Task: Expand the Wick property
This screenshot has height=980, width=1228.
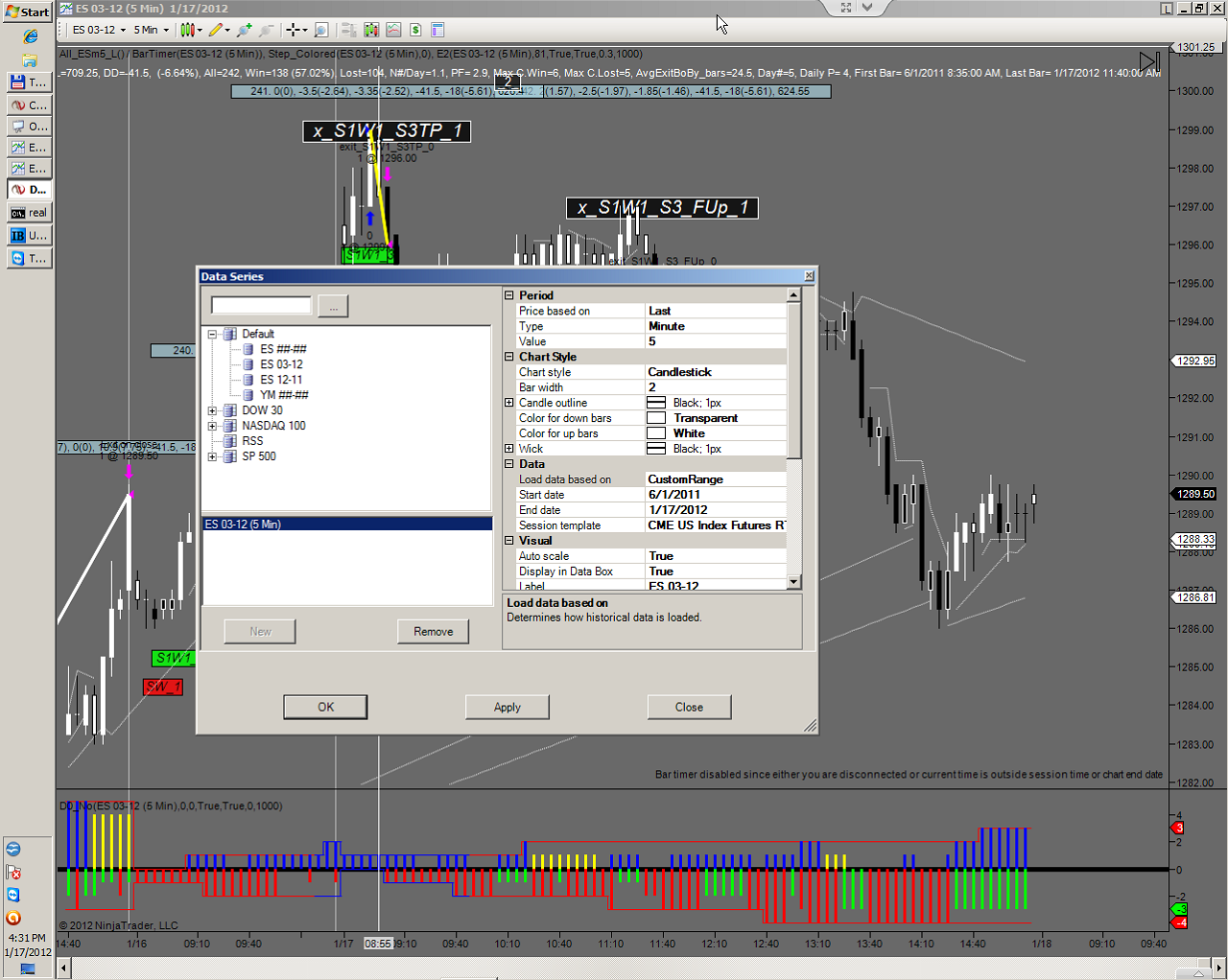Action: click(x=509, y=449)
